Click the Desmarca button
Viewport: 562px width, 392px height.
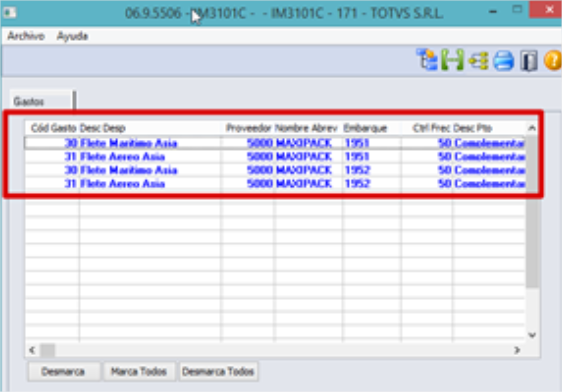(x=63, y=371)
